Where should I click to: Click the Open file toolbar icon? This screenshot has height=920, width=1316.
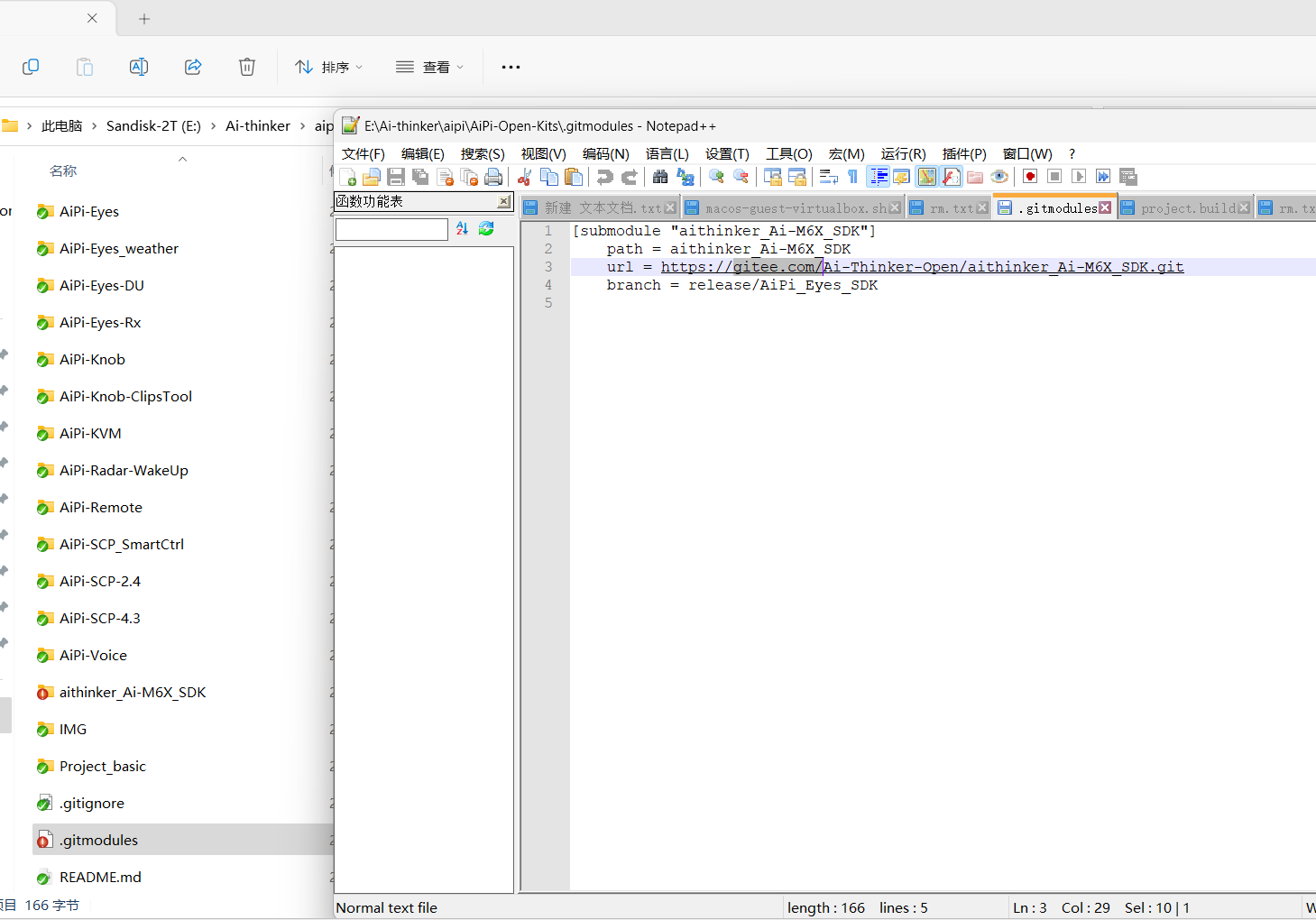point(371,177)
